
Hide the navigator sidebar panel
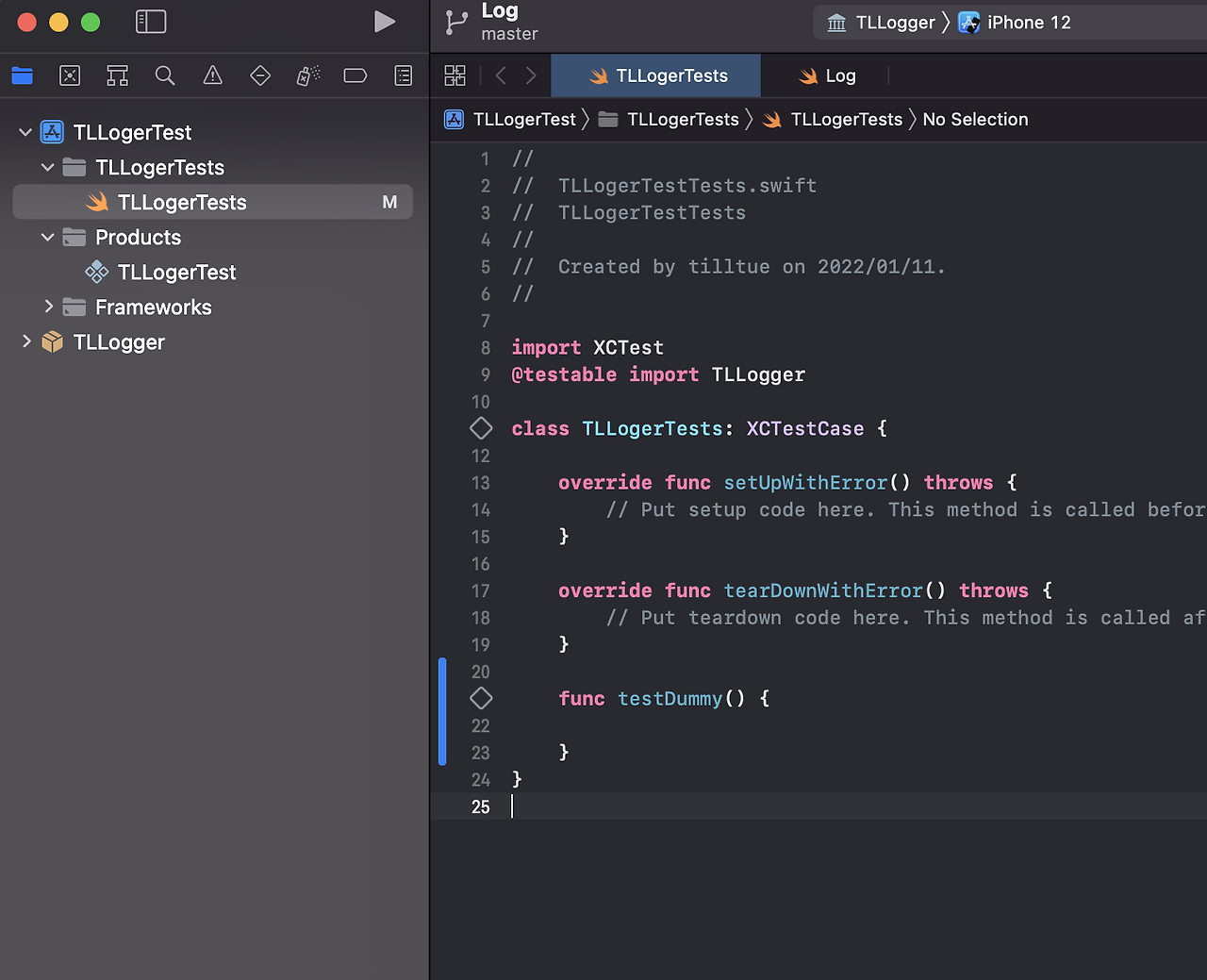tap(151, 22)
